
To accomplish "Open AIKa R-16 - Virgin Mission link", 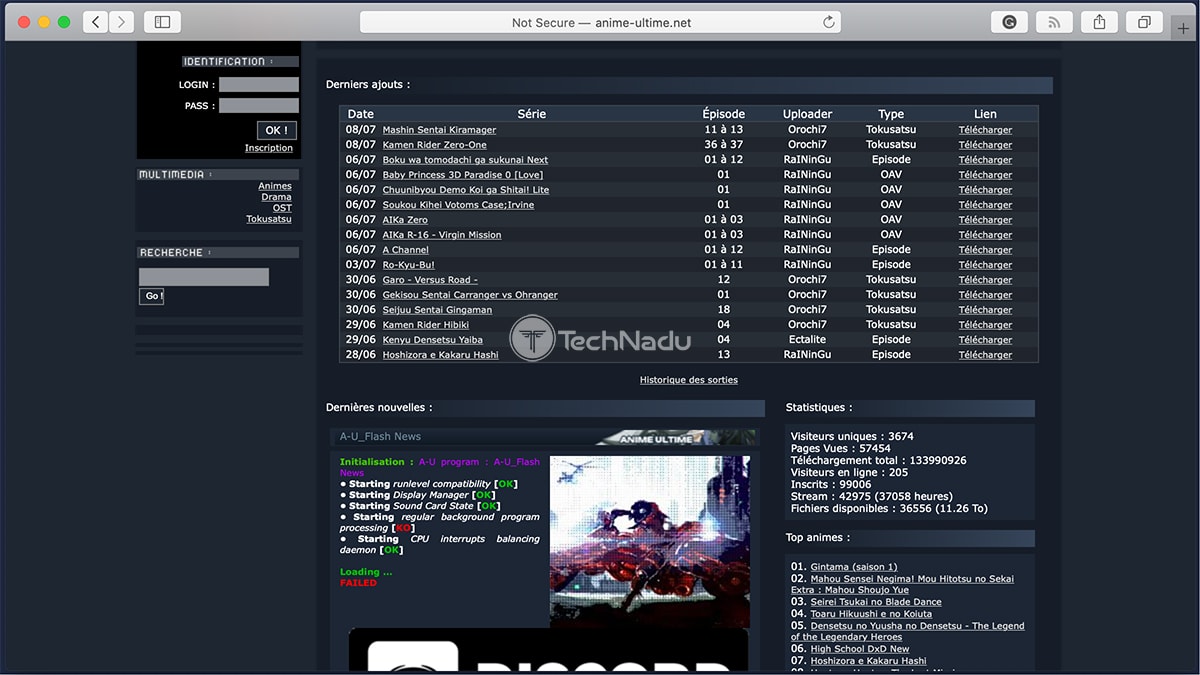I will [x=442, y=235].
